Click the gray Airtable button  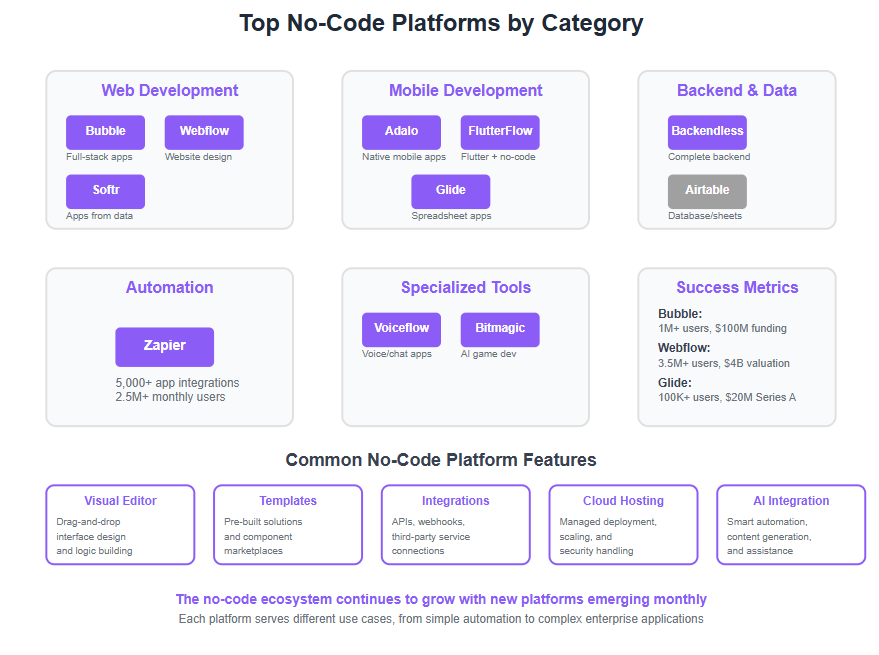[707, 191]
